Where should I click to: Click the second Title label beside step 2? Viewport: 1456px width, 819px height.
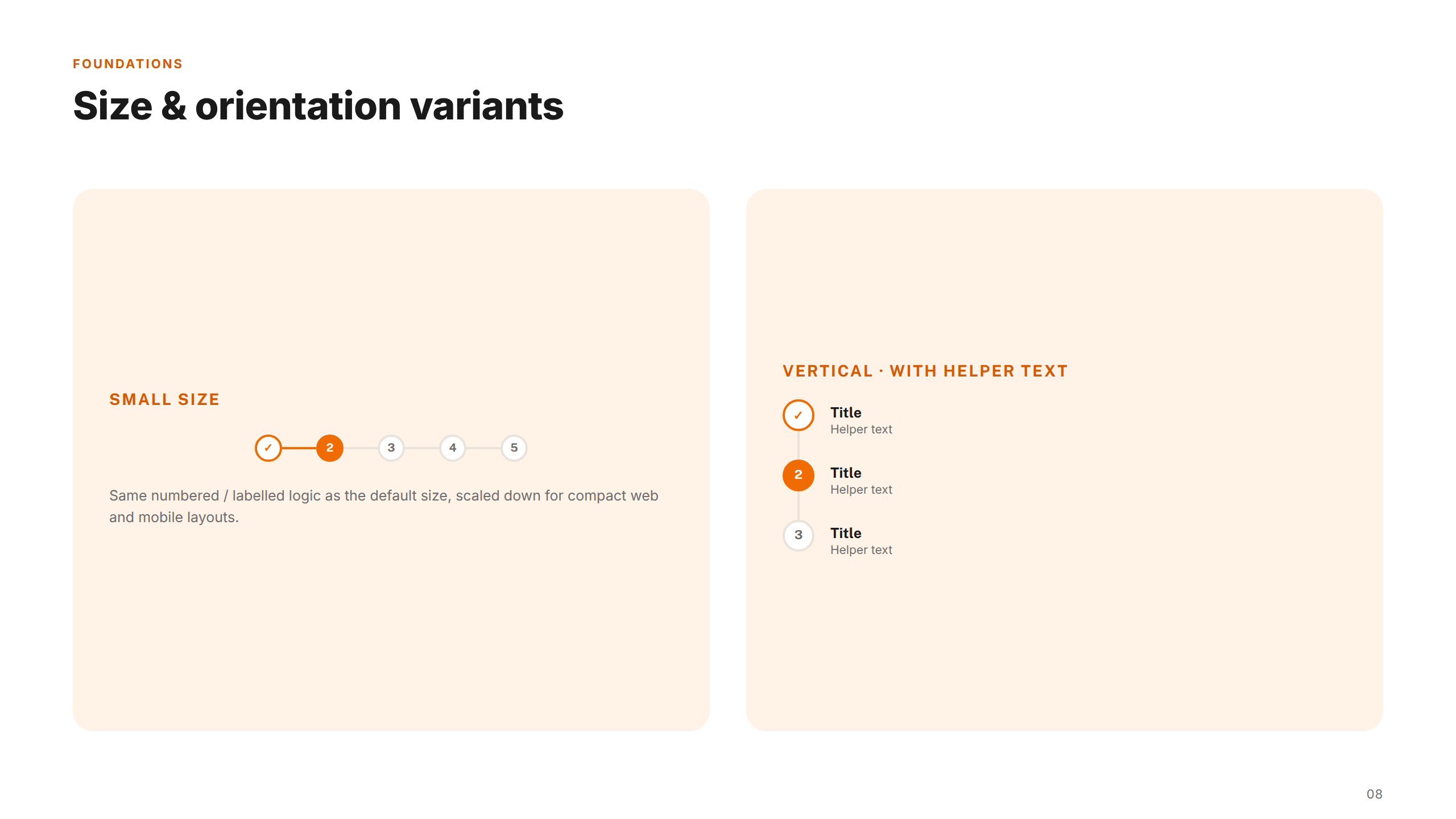point(846,473)
